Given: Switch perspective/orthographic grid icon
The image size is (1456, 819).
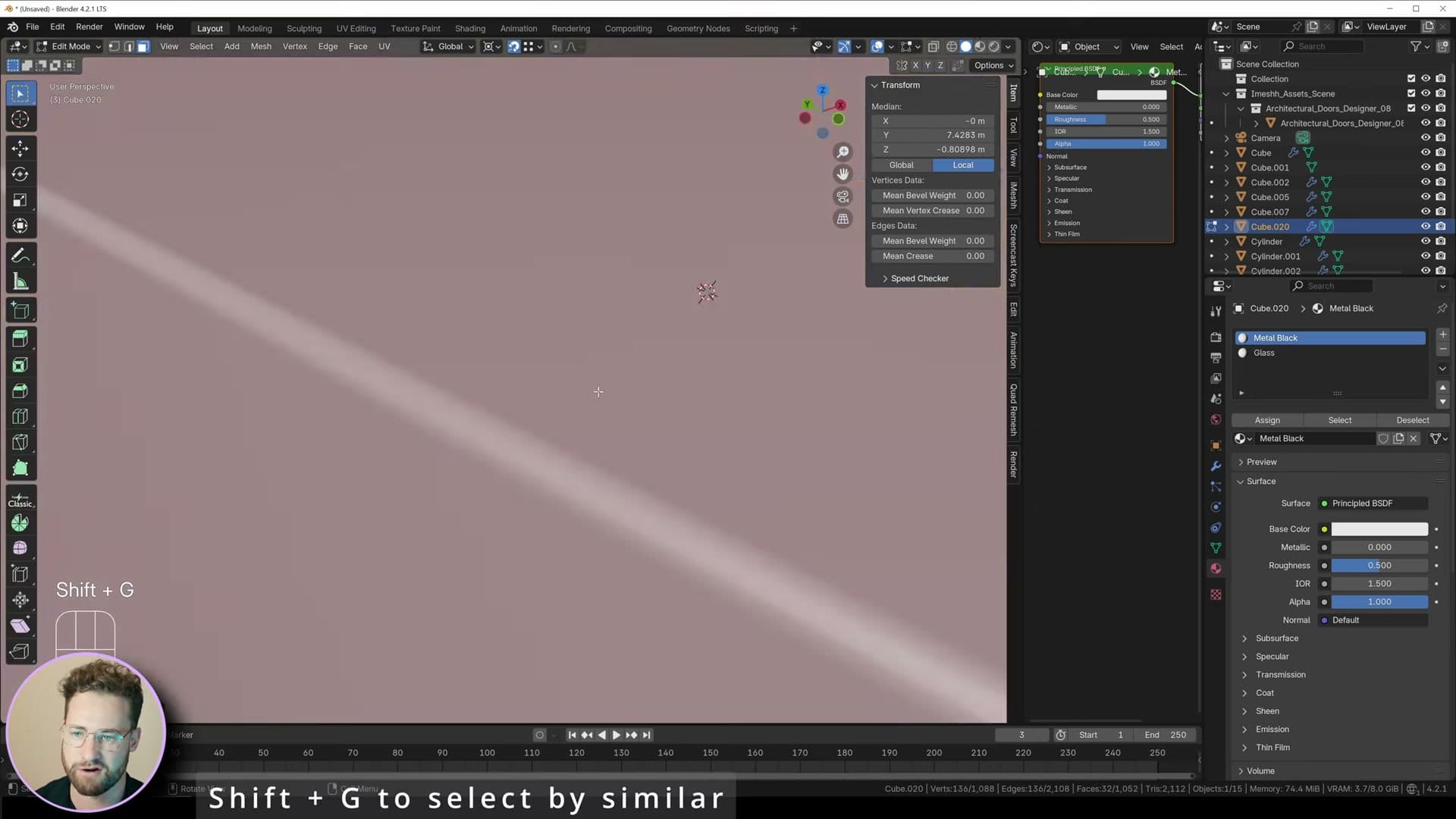Looking at the screenshot, I should coord(843,219).
